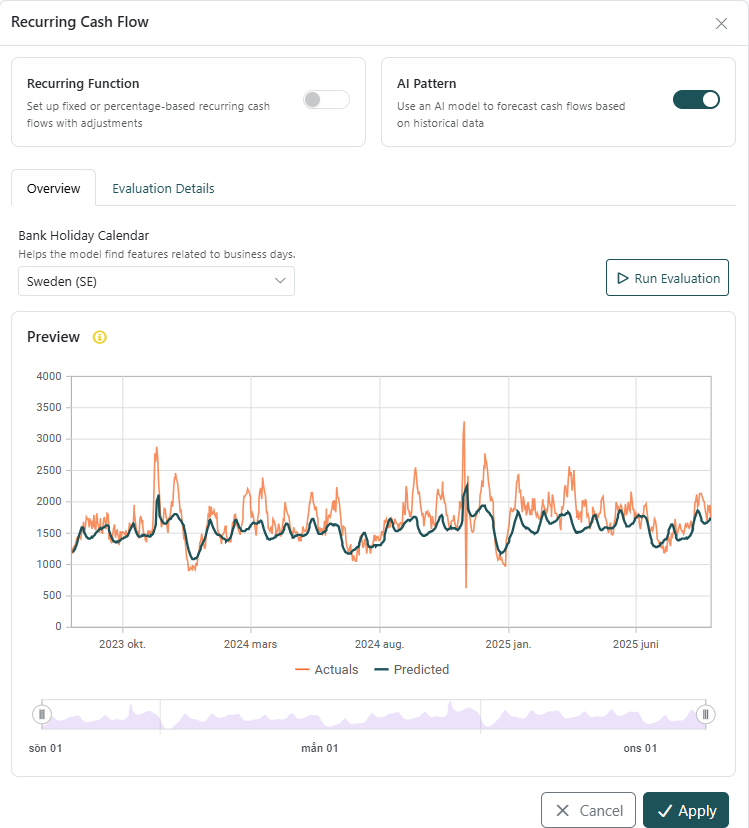Select the Overview tab
The image size is (749, 828).
tap(54, 188)
